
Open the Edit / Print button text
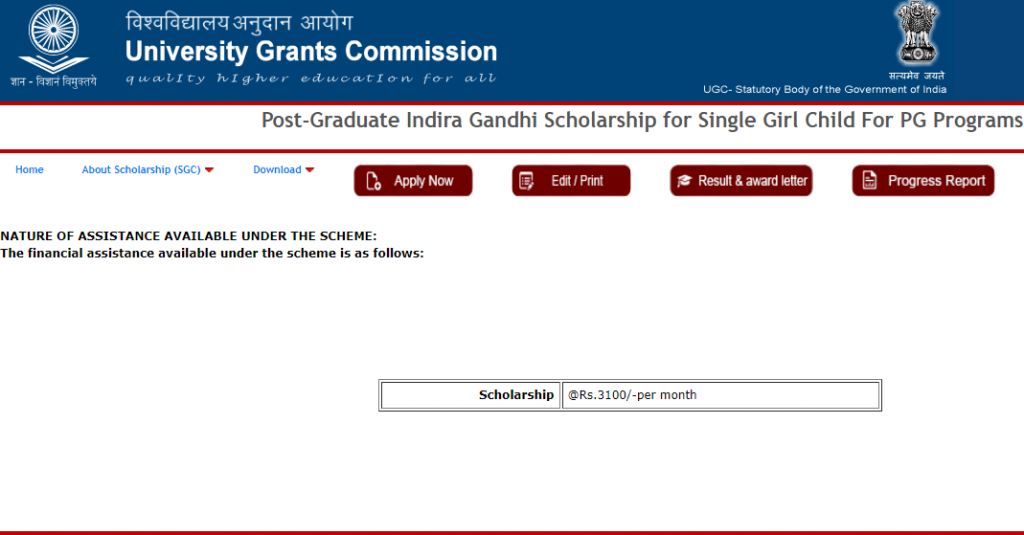tap(577, 181)
